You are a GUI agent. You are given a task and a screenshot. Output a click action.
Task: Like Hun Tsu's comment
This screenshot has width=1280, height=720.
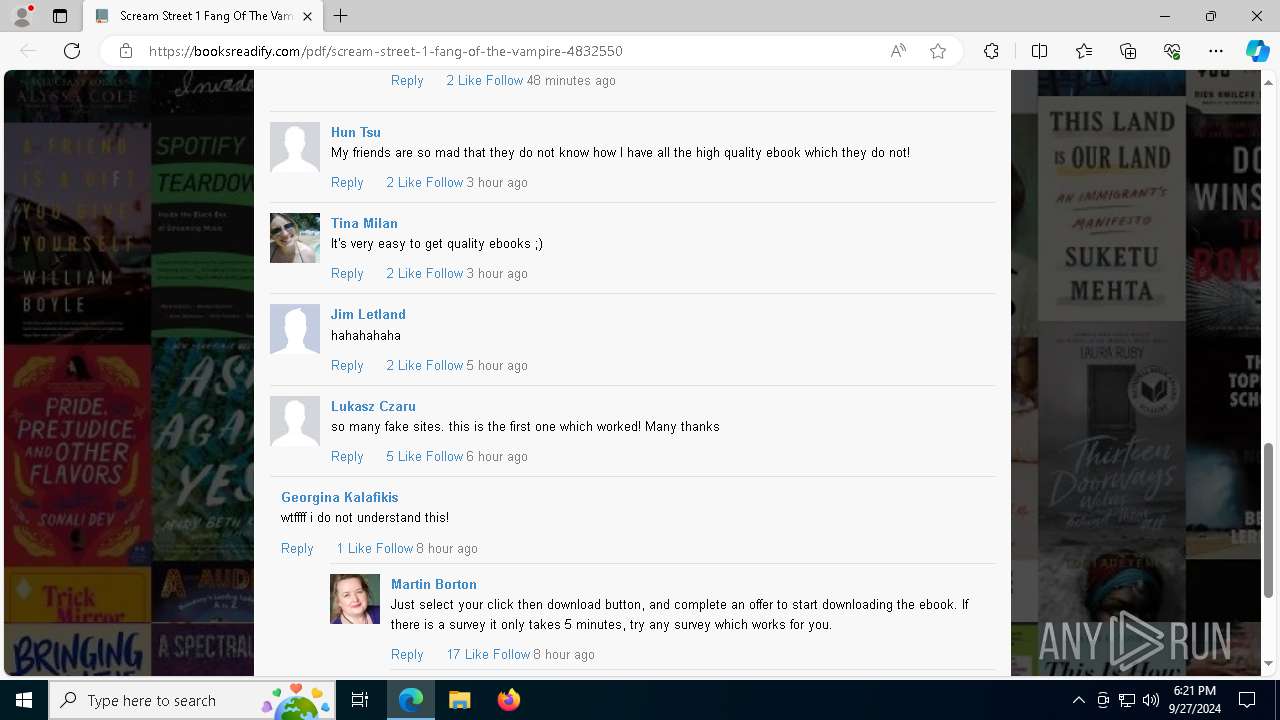coord(403,182)
